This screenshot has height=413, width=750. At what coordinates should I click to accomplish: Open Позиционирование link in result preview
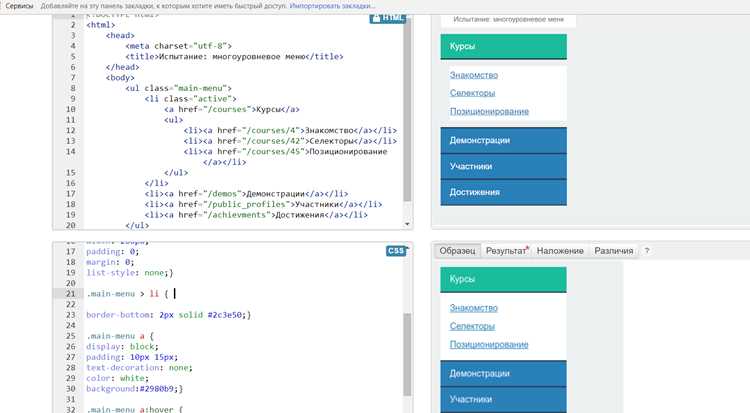[489, 111]
